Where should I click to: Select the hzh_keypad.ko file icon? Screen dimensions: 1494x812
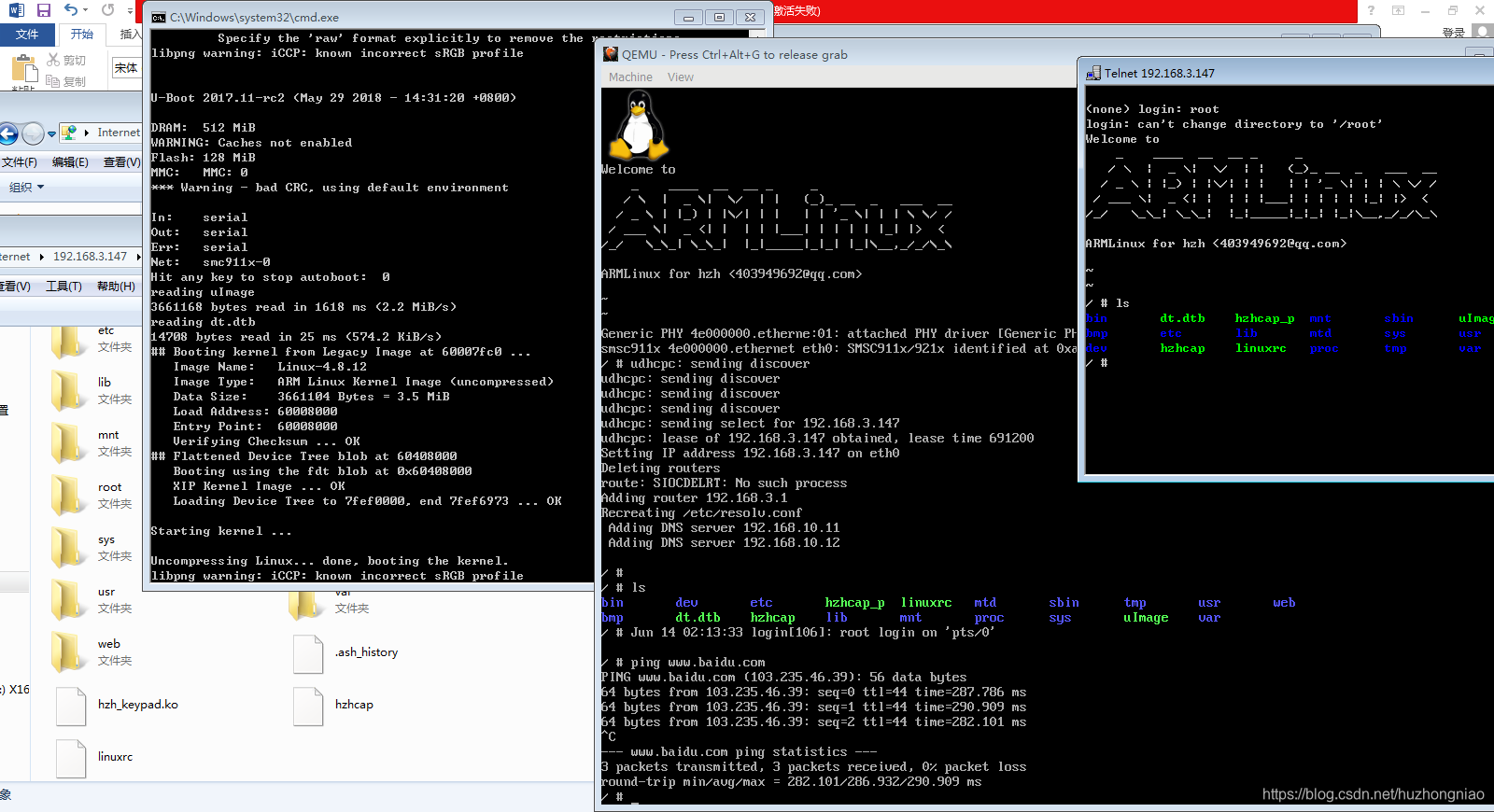(x=71, y=706)
